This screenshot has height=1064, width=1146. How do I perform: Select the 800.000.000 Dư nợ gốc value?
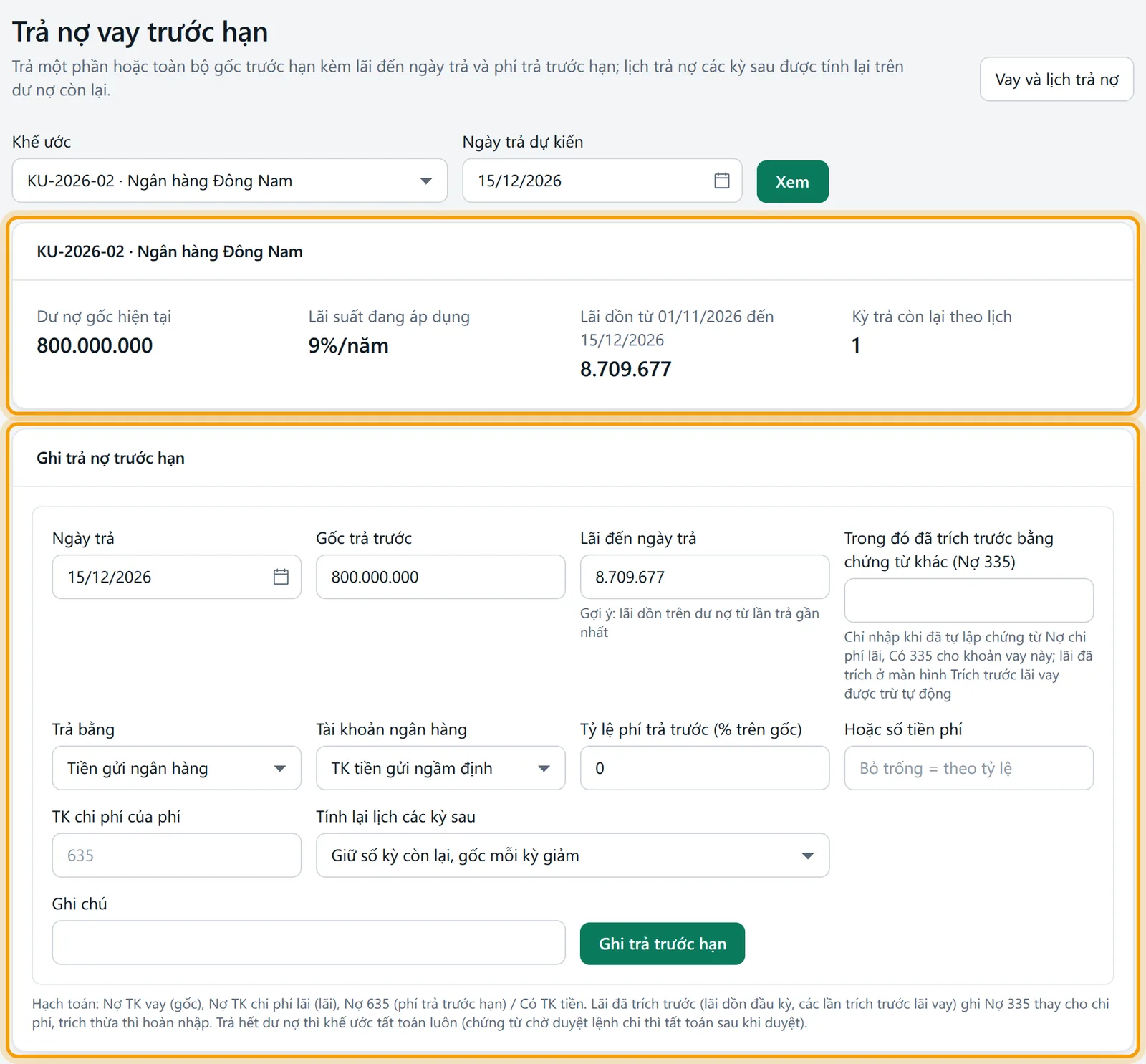pos(95,345)
